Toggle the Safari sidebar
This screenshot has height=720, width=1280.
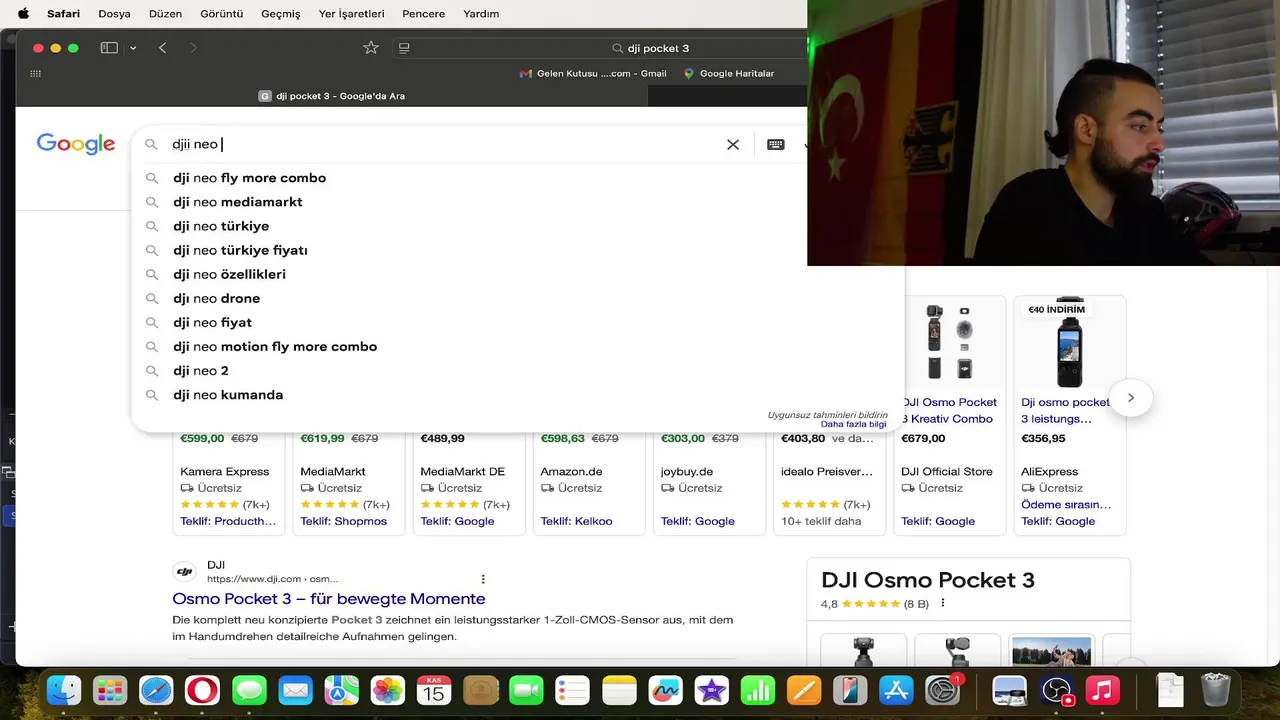click(x=109, y=48)
